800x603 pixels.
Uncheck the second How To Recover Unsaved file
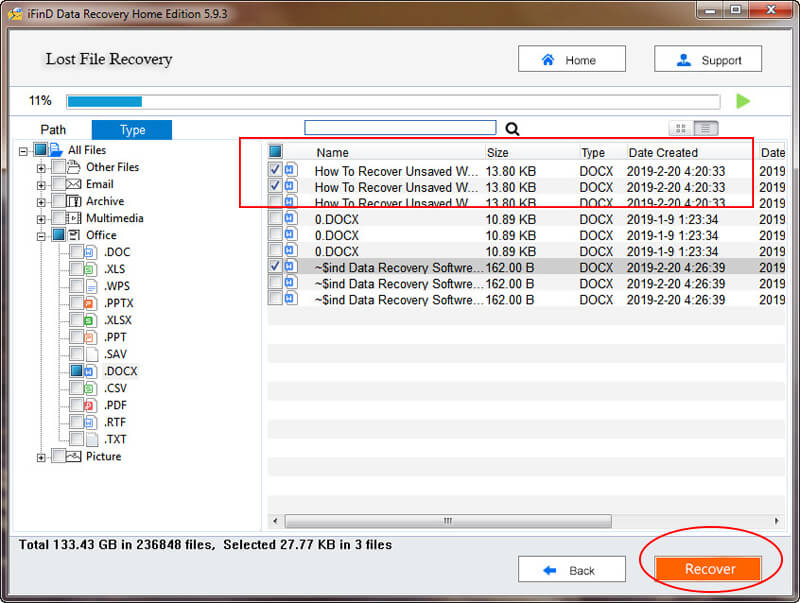pyautogui.click(x=275, y=185)
